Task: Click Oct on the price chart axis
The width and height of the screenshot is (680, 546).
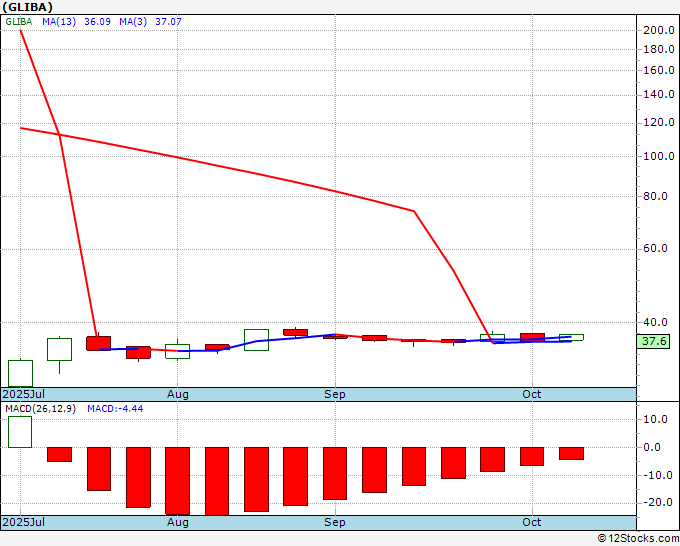Action: click(532, 394)
